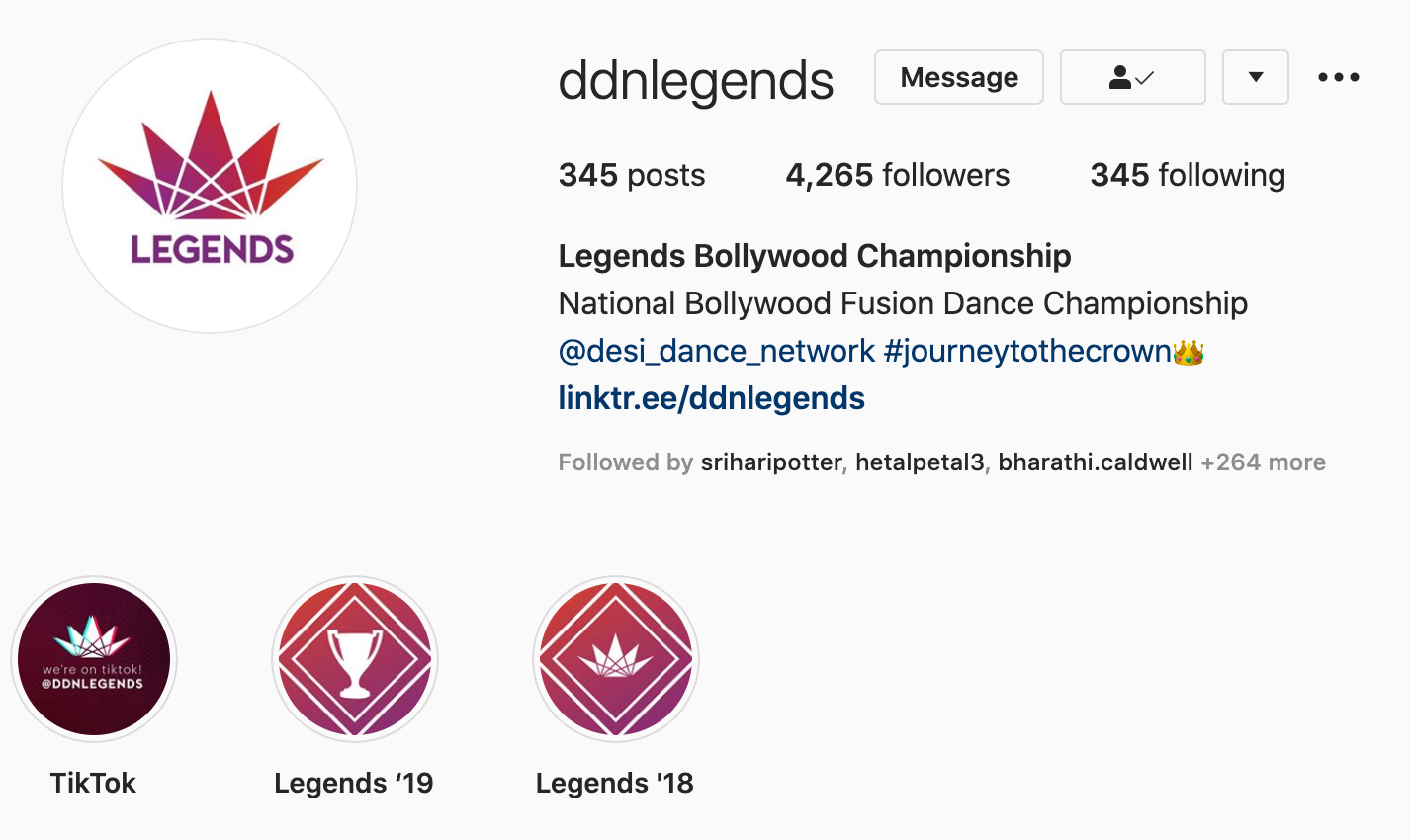
Task: Open the linktr.ee/ddnlegends link
Action: point(712,398)
